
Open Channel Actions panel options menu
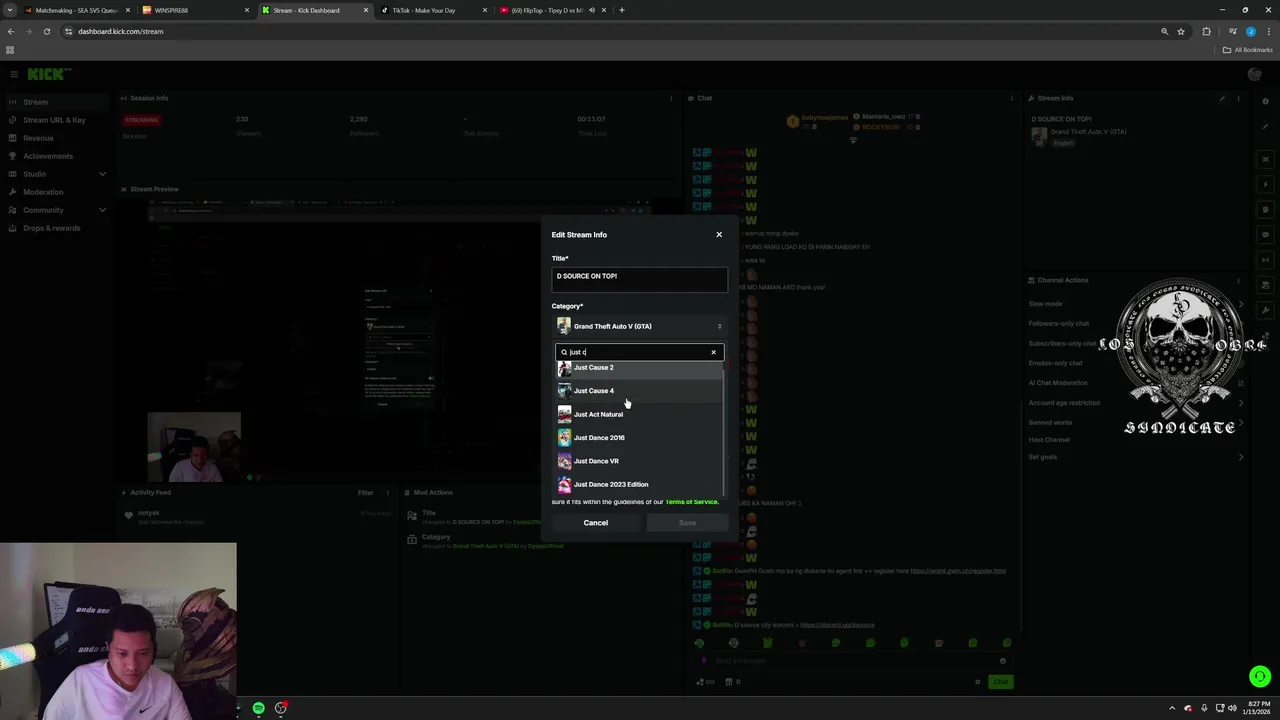pos(1238,280)
